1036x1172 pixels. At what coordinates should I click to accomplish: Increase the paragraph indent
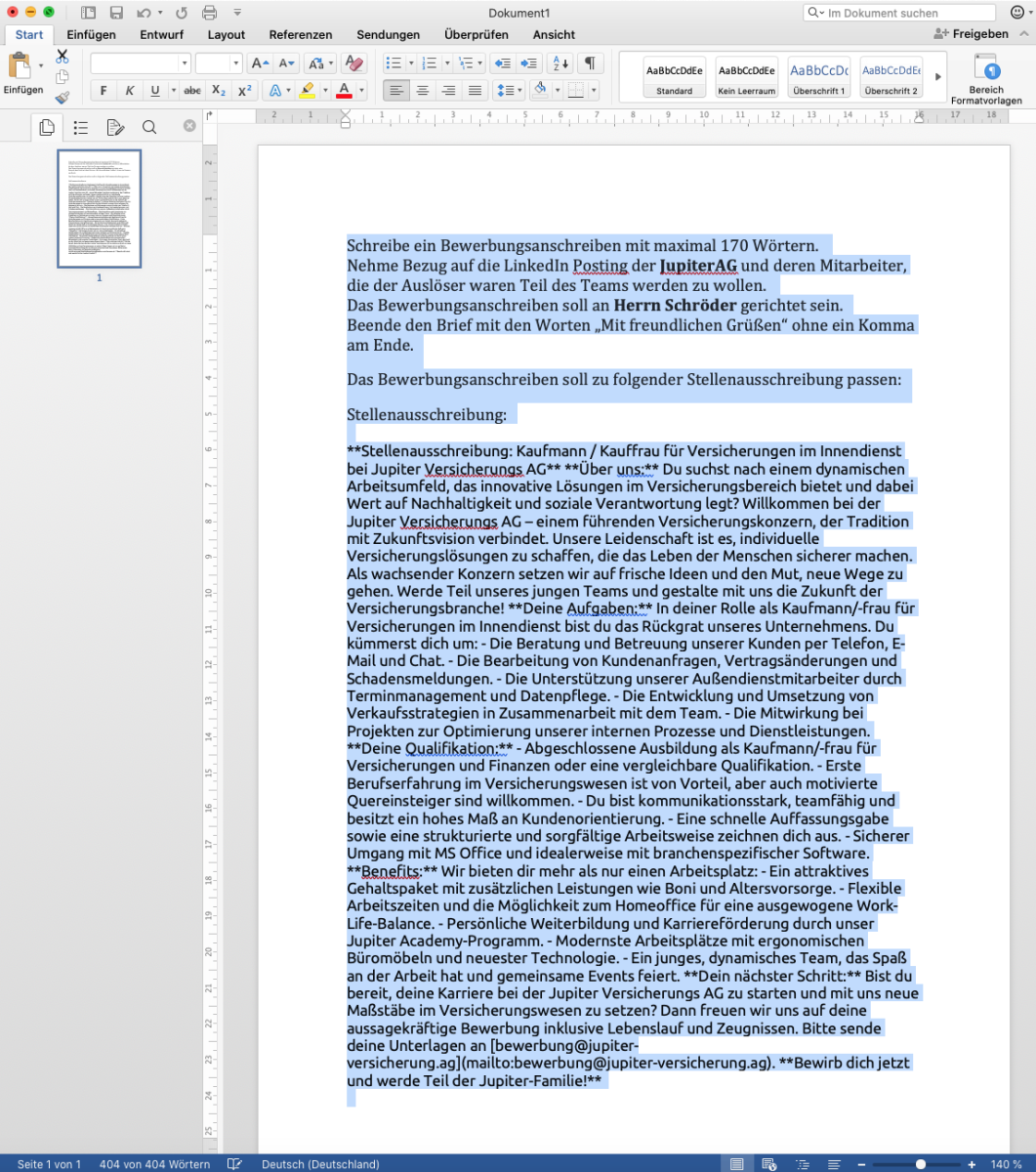click(529, 63)
